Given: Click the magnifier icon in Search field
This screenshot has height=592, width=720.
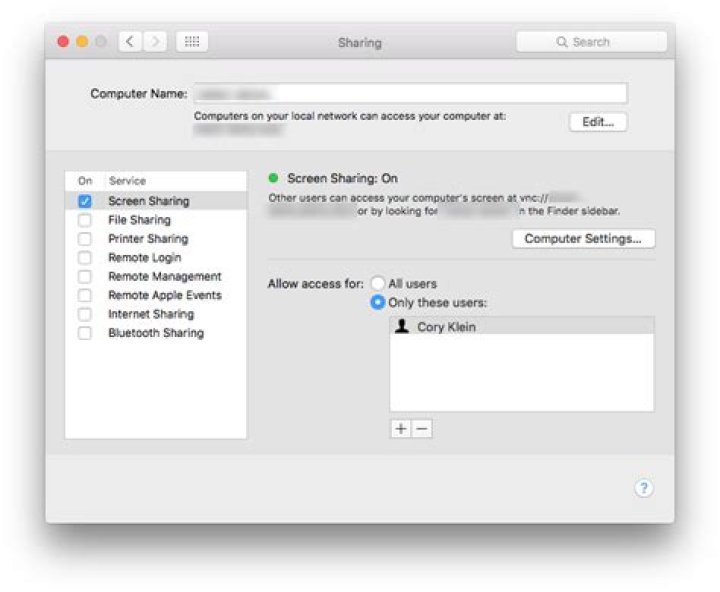Looking at the screenshot, I should (561, 42).
